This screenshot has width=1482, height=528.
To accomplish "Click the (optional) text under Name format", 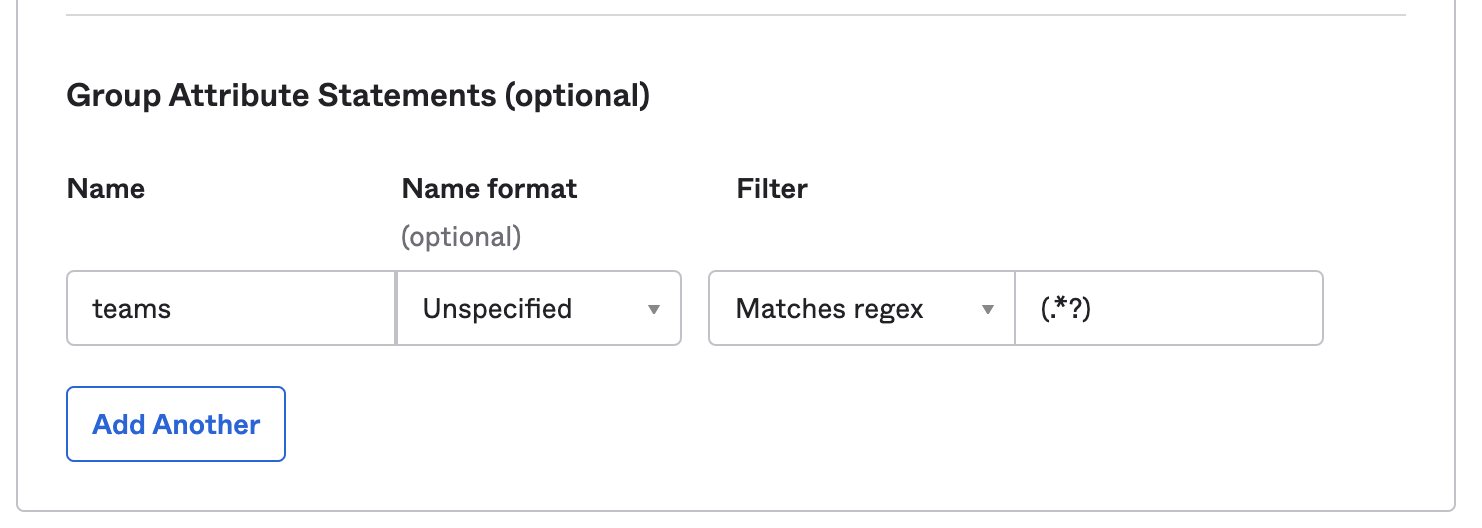I will coord(461,237).
